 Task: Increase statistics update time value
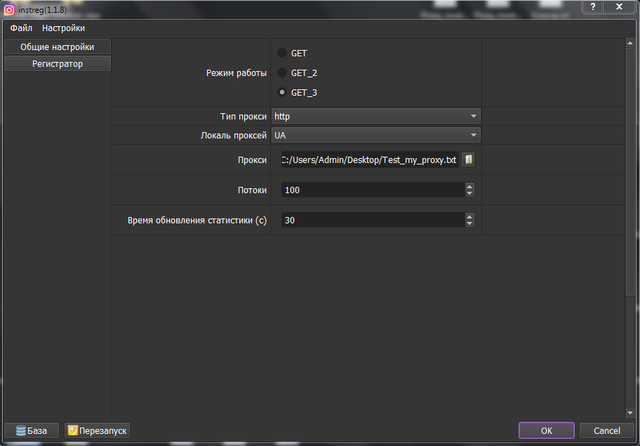click(x=469, y=216)
